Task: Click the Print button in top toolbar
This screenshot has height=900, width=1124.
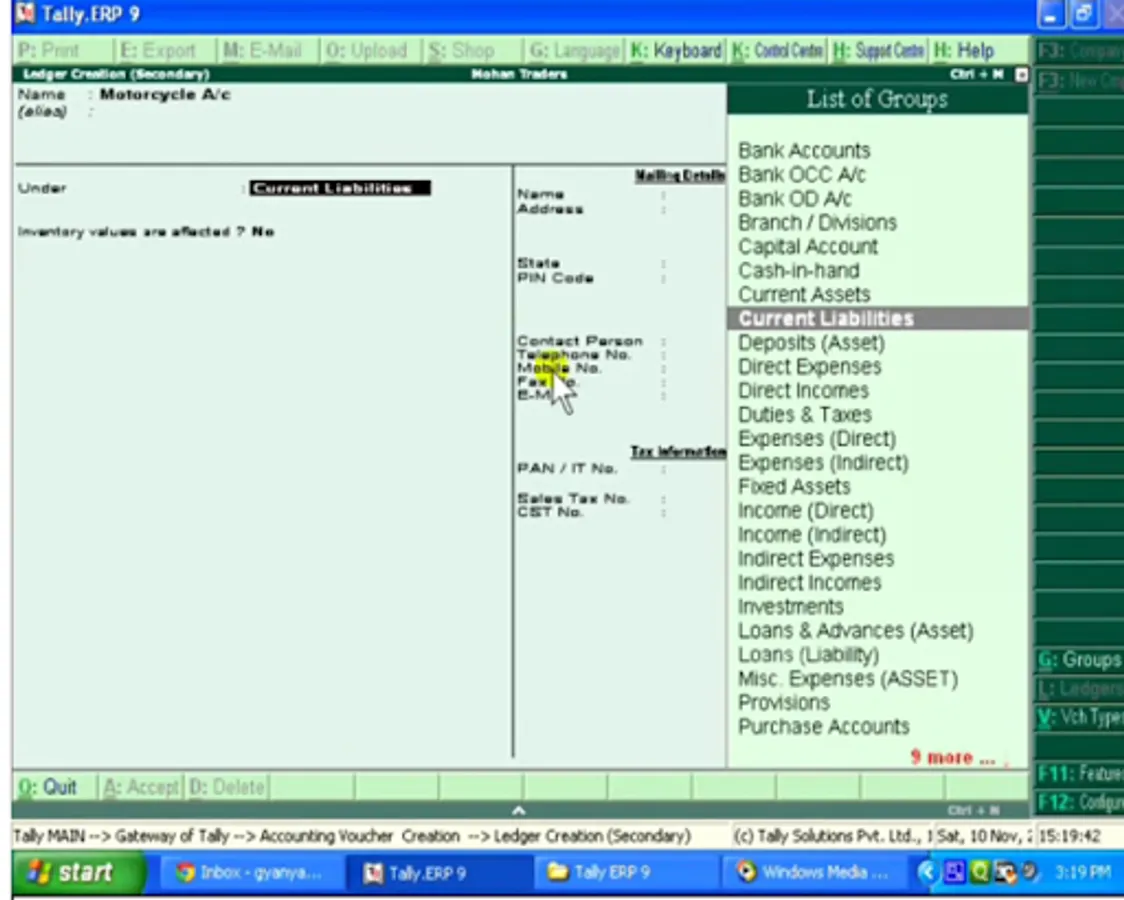Action: coord(49,50)
